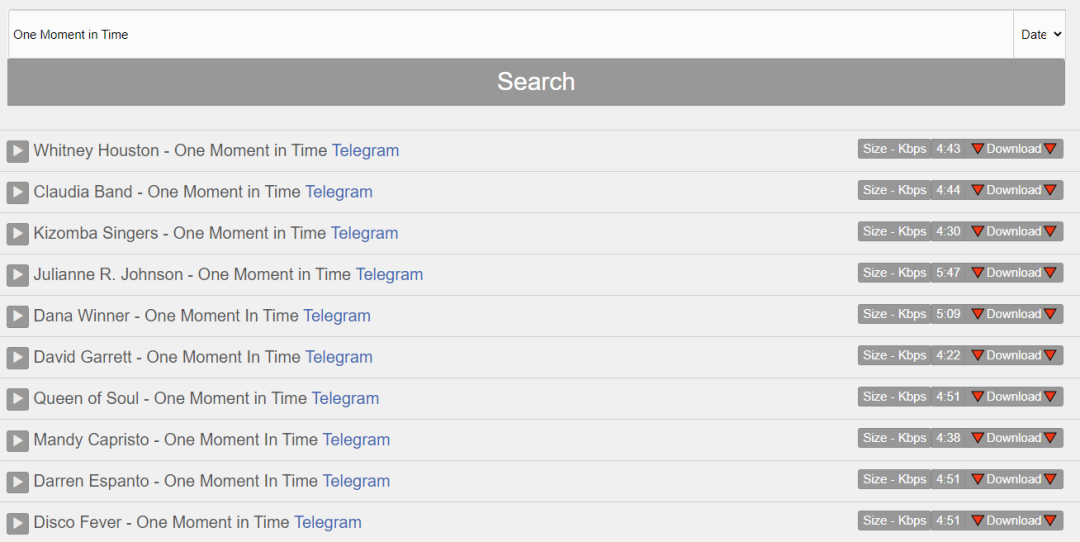
Task: Open Telegram link for Queen of Soul
Action: click(x=345, y=398)
